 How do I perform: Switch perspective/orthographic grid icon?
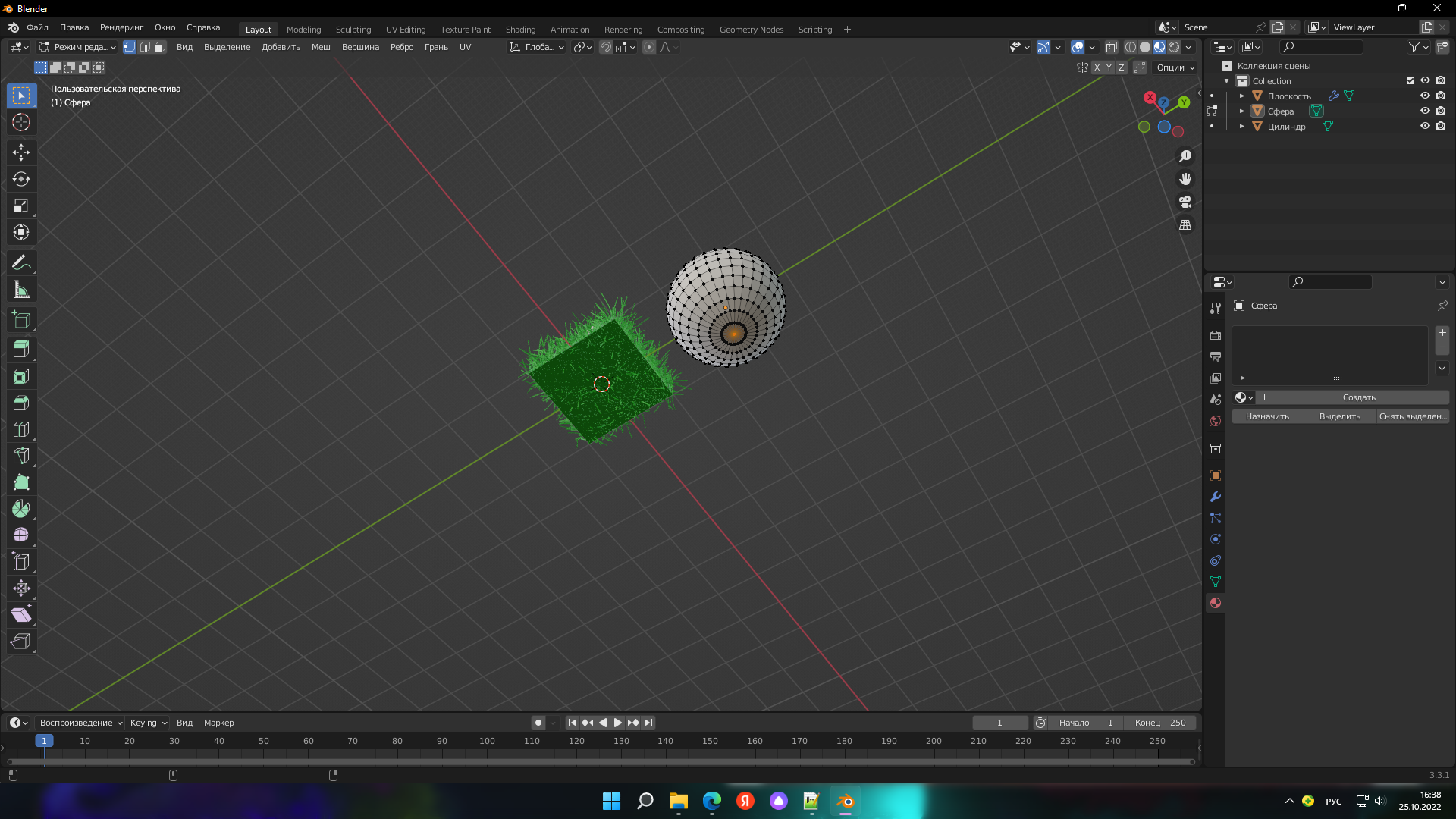click(1185, 225)
